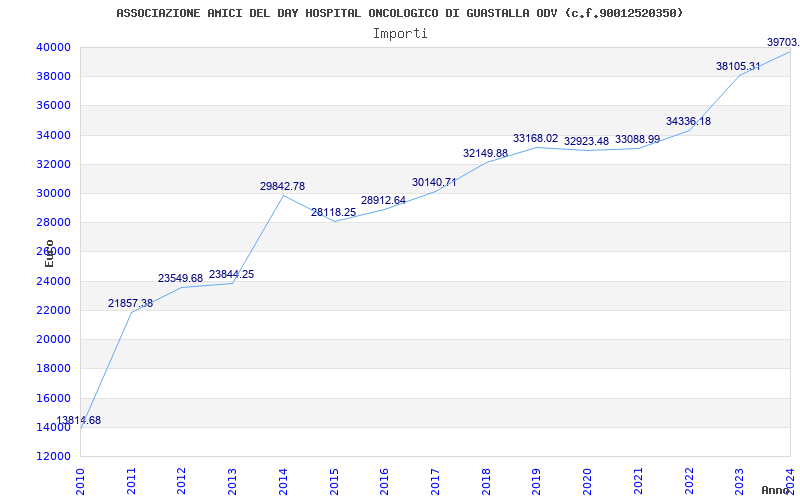Select the x-axis year 2015
800x500 pixels.
click(334, 482)
